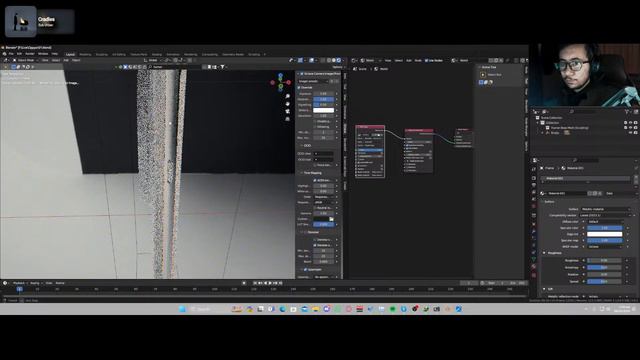Open the Texture properties tab
The width and height of the screenshot is (640, 360).
pyautogui.click(x=534, y=275)
